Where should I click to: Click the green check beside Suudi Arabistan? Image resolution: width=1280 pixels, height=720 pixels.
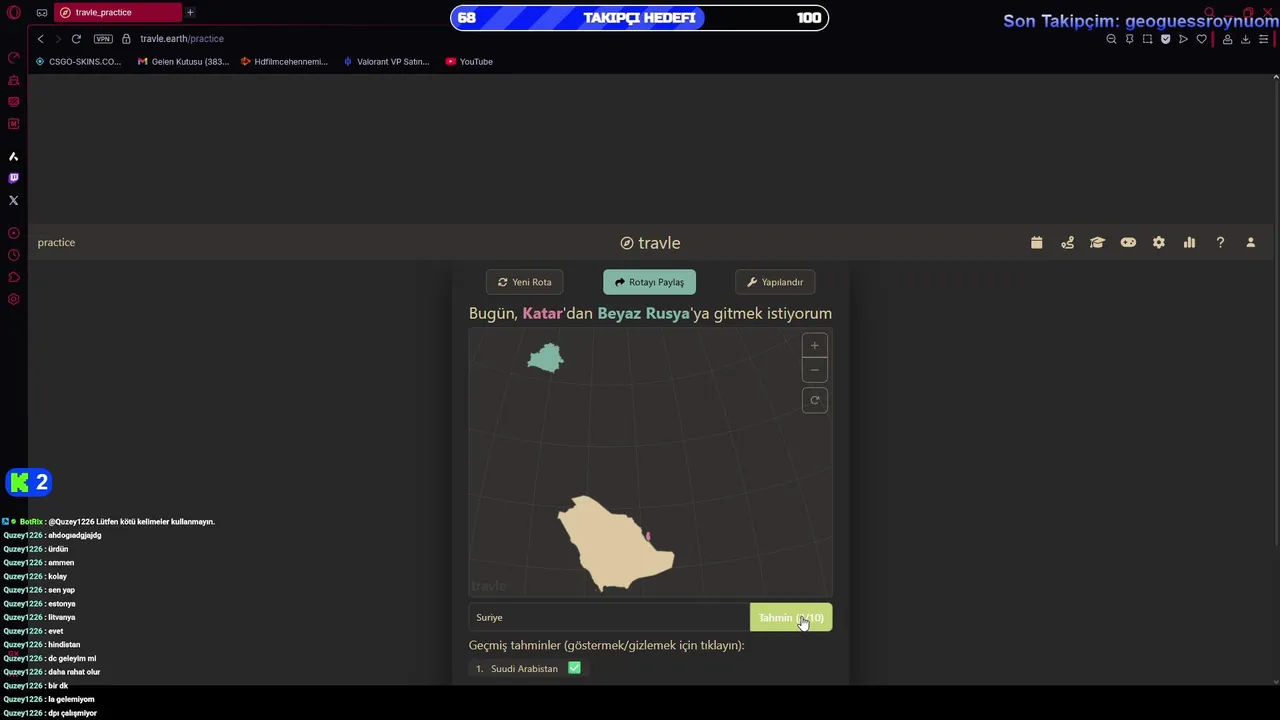574,668
